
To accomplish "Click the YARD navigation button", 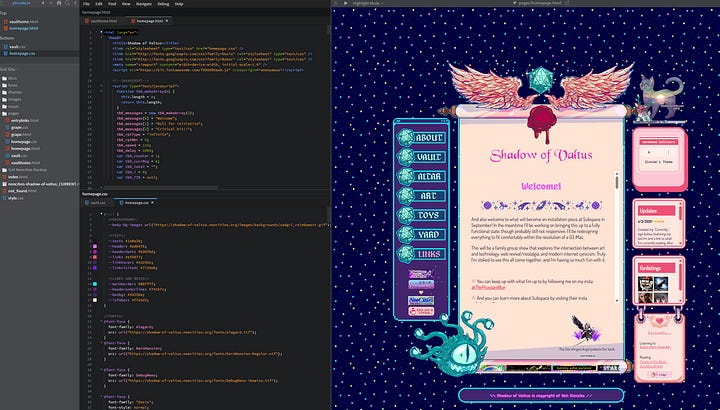I will (x=422, y=235).
